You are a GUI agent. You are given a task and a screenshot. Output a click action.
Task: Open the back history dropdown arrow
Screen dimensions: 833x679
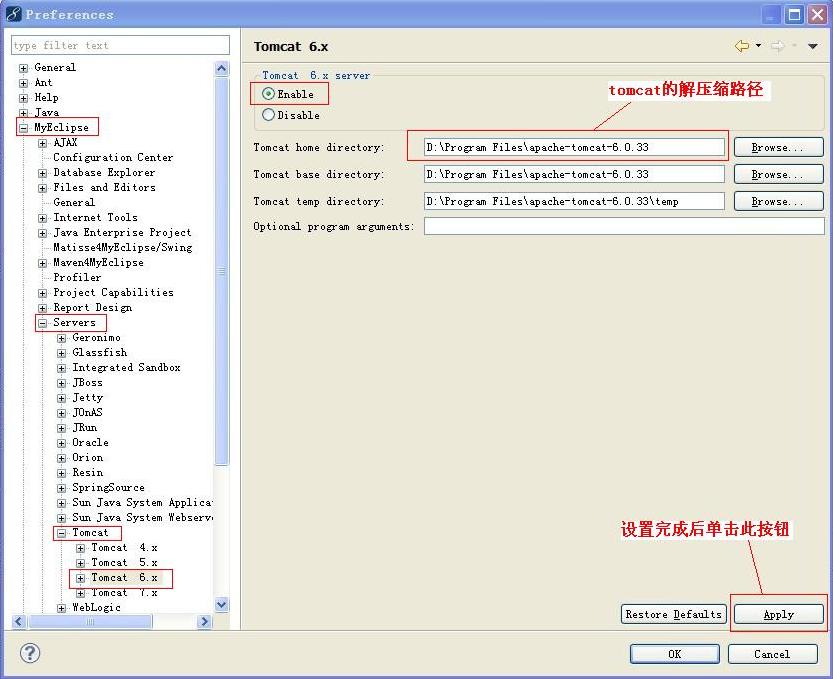click(759, 46)
